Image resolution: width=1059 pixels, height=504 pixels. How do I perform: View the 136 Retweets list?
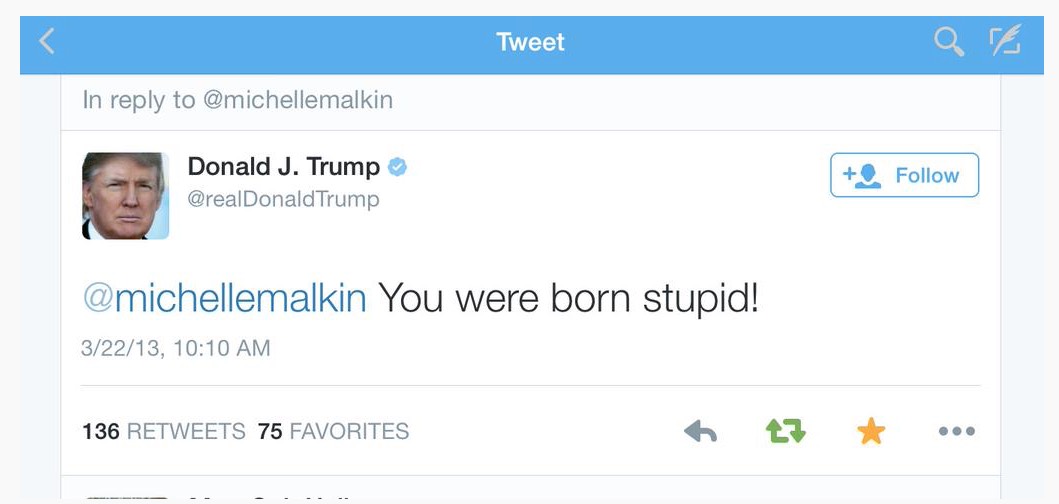(x=163, y=431)
